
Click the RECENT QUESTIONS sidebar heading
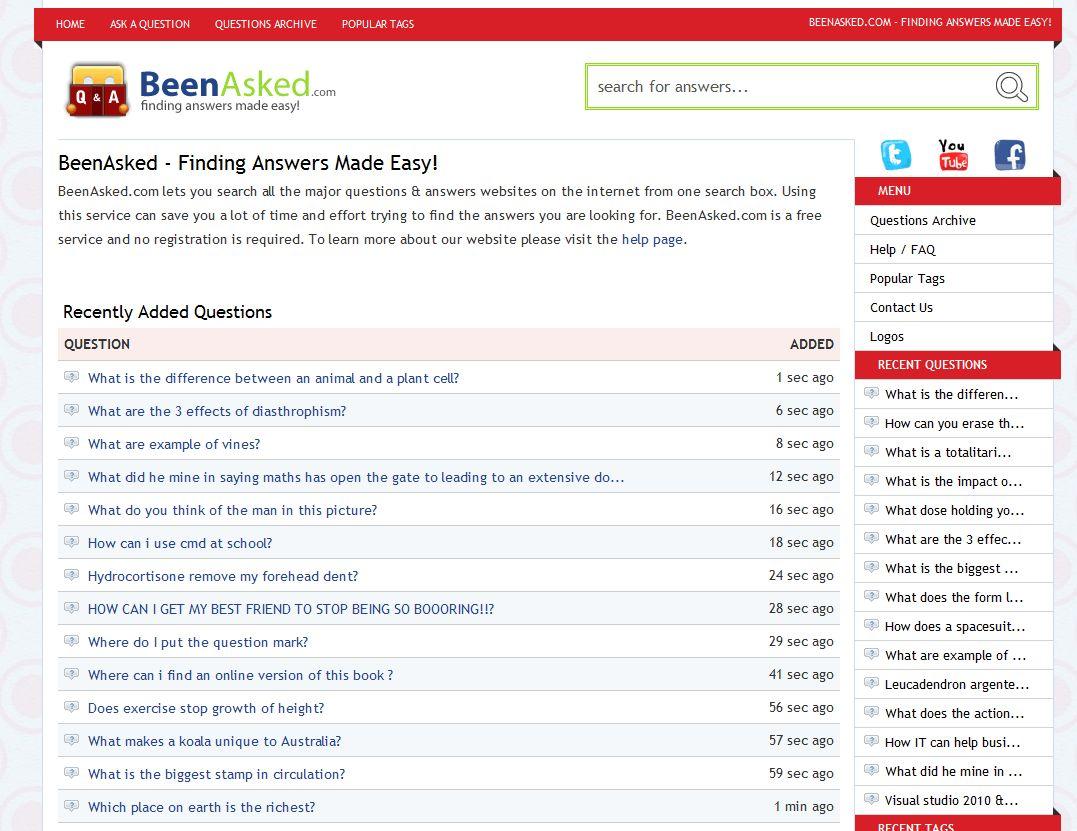click(x=932, y=365)
